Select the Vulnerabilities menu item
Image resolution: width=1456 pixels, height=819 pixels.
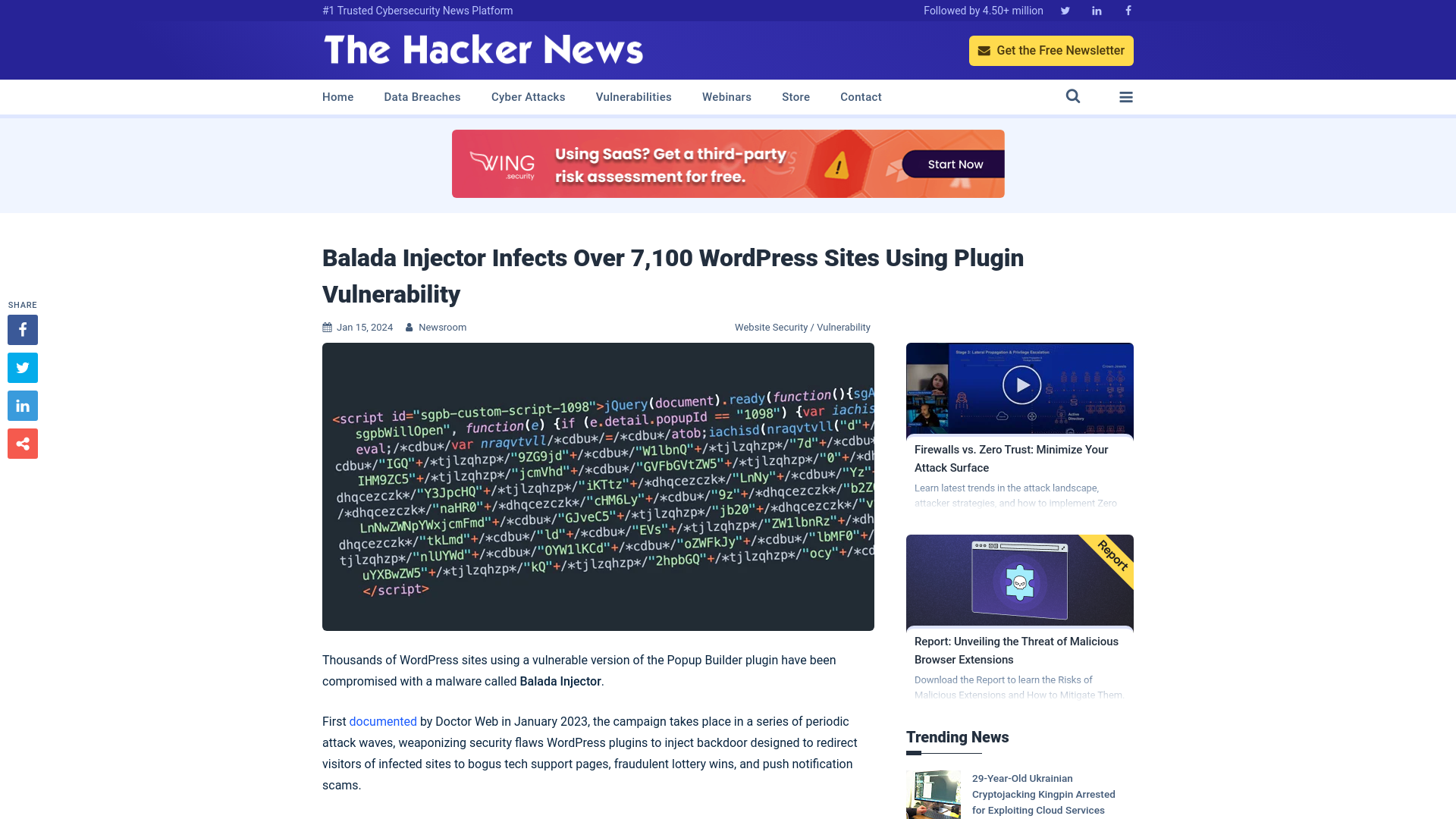(633, 97)
